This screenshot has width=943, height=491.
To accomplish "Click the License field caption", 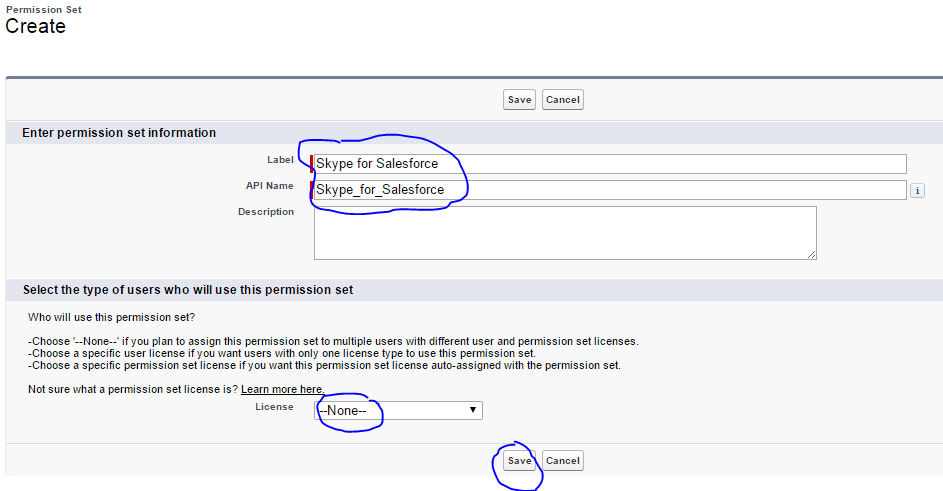I will 274,407.
